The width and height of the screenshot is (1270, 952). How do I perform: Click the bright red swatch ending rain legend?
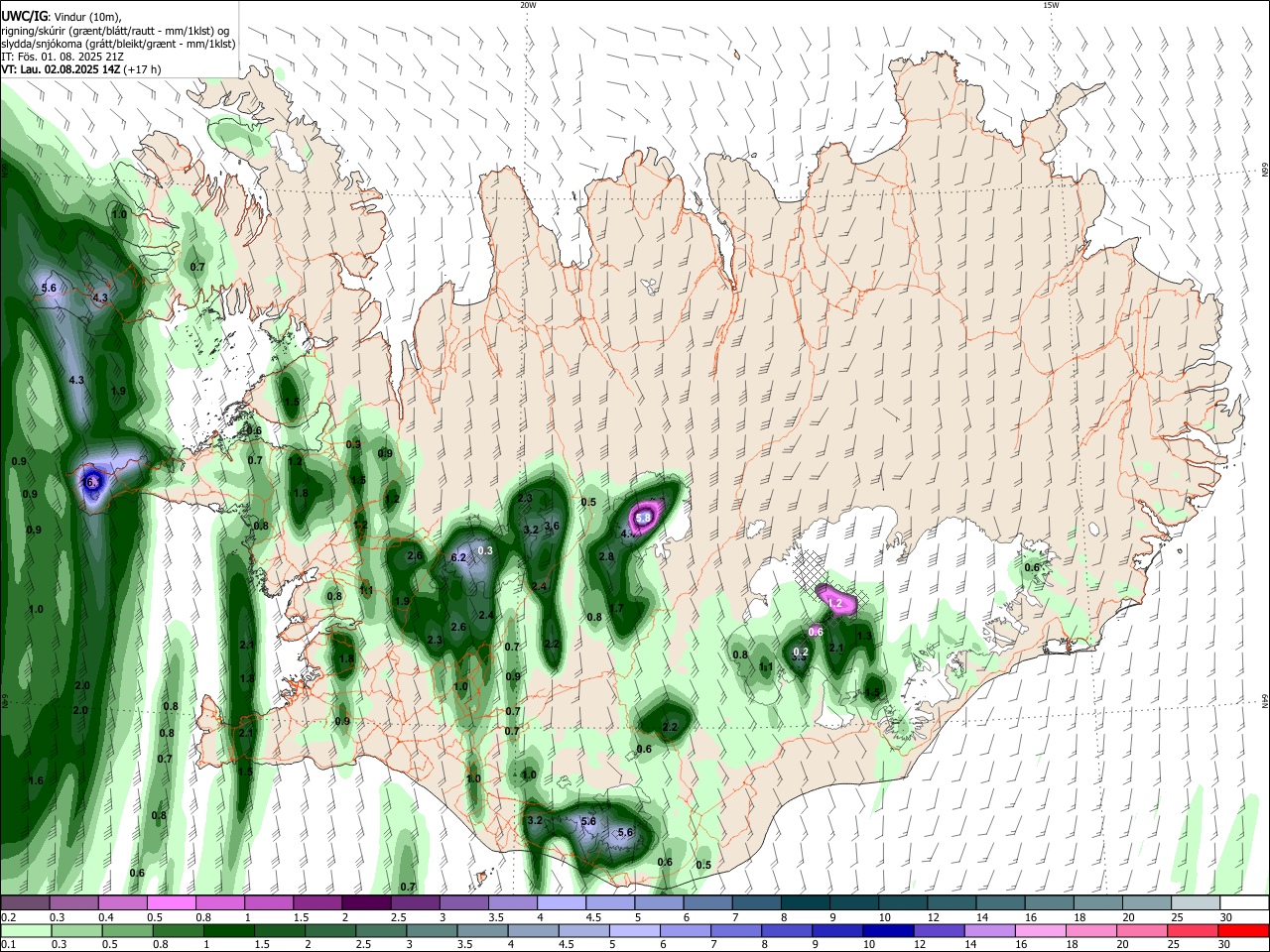coord(1242,931)
